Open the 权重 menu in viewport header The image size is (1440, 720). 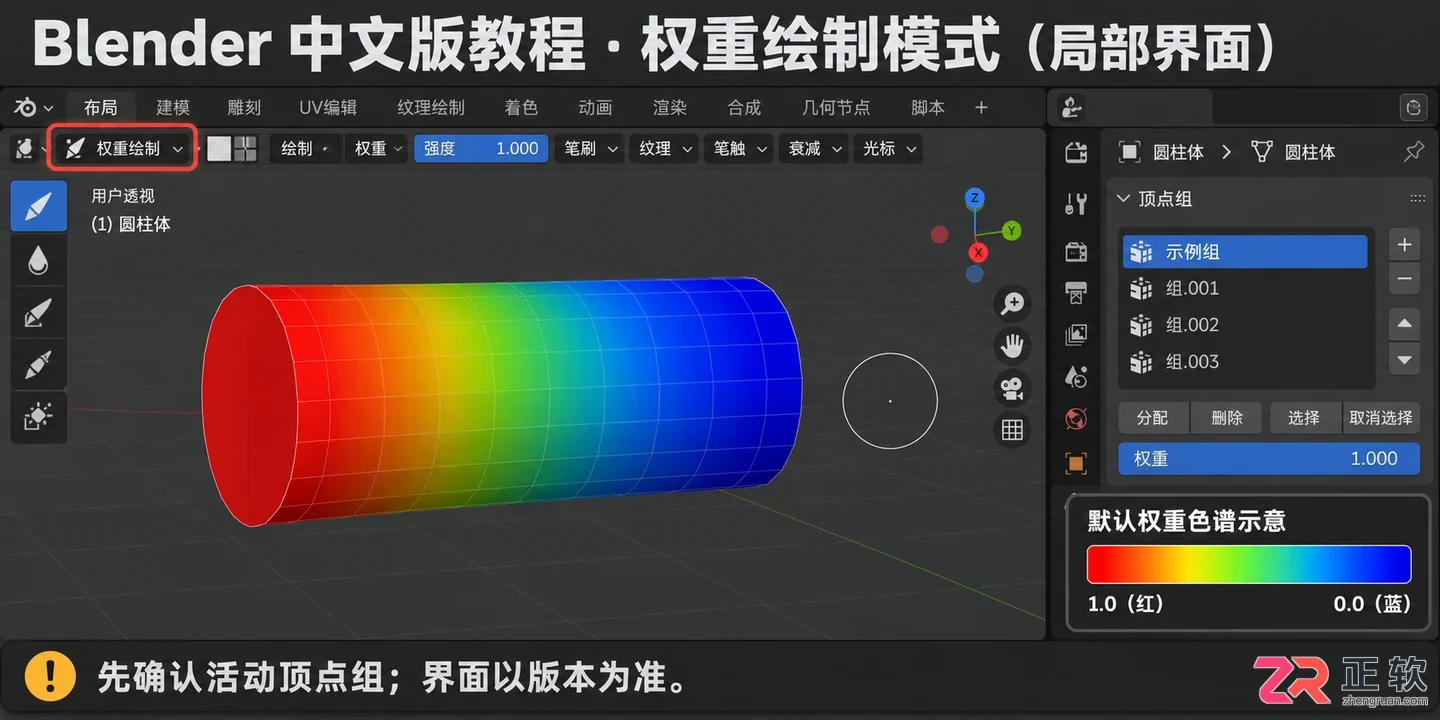(376, 149)
